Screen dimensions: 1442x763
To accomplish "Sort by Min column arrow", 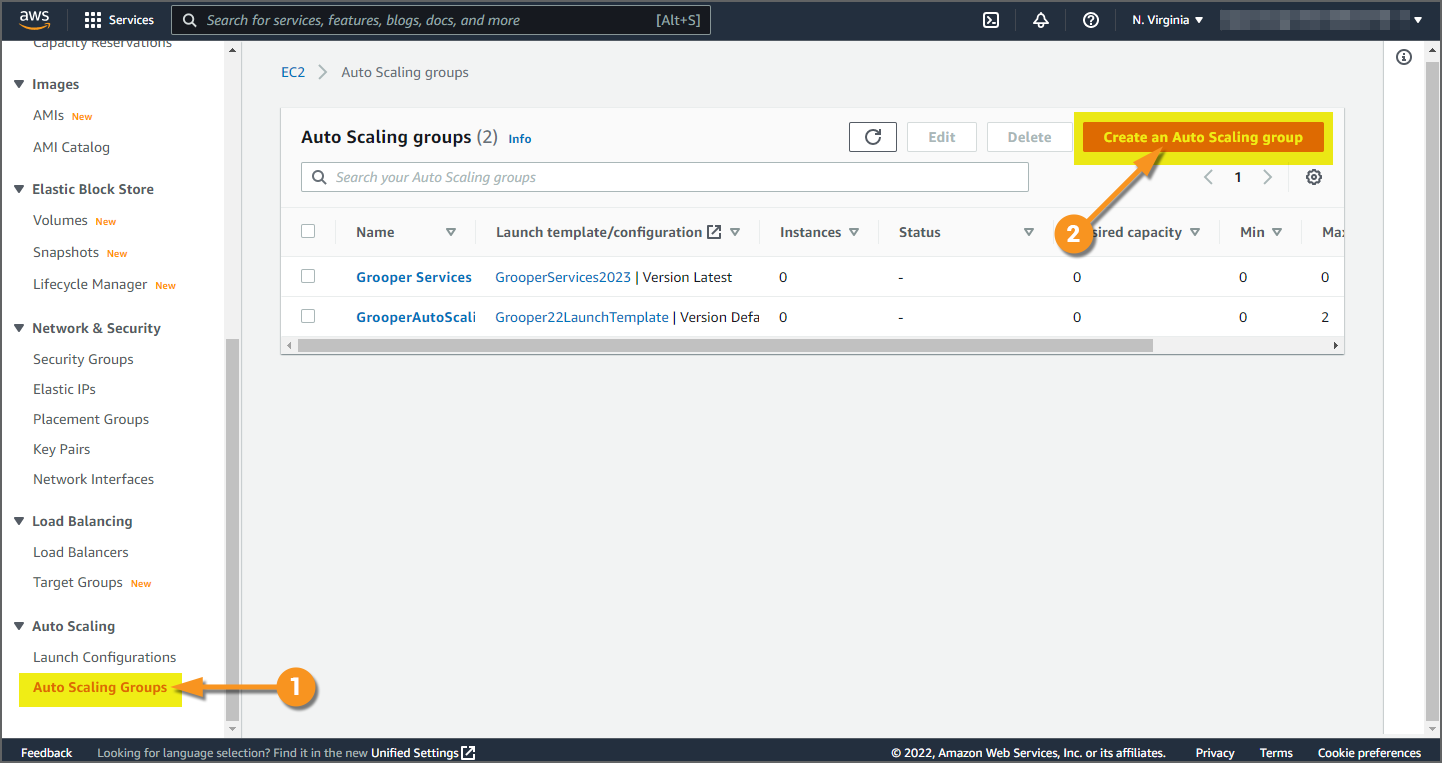I will coord(1275,232).
